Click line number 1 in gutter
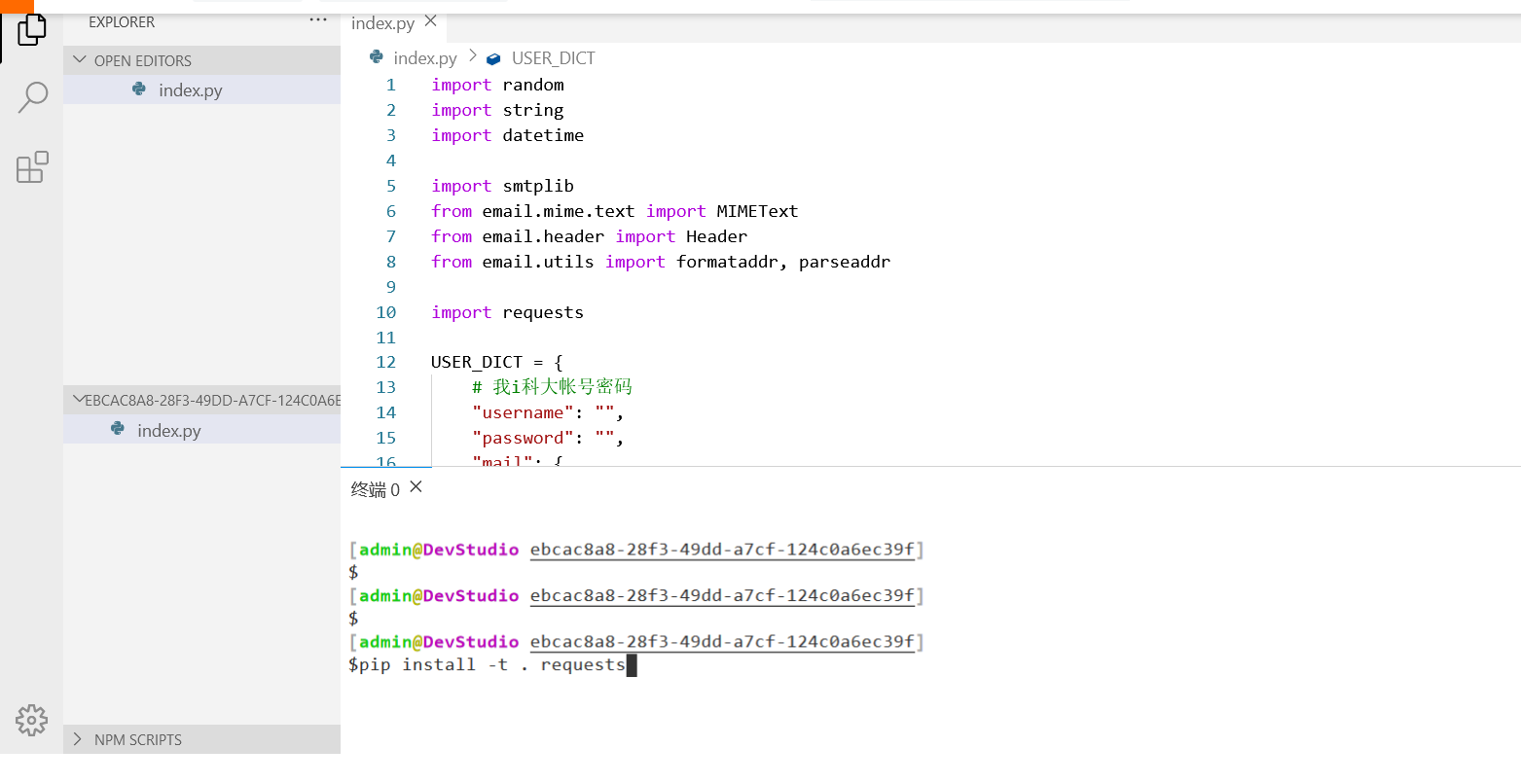 pyautogui.click(x=391, y=85)
